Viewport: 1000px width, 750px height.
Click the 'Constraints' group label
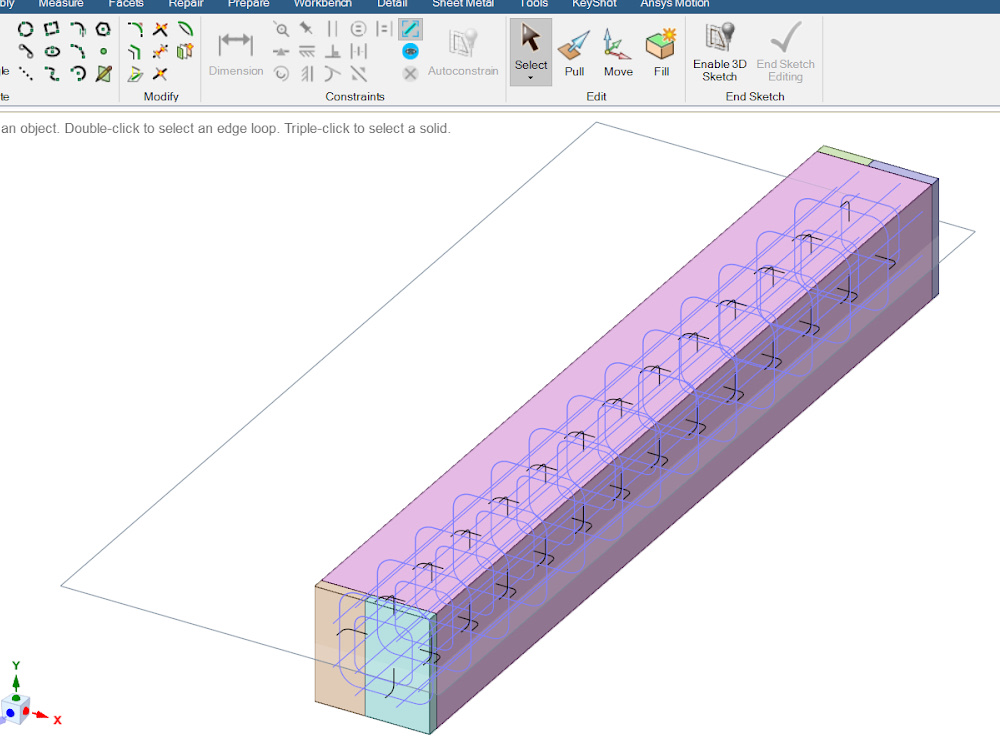[x=355, y=96]
